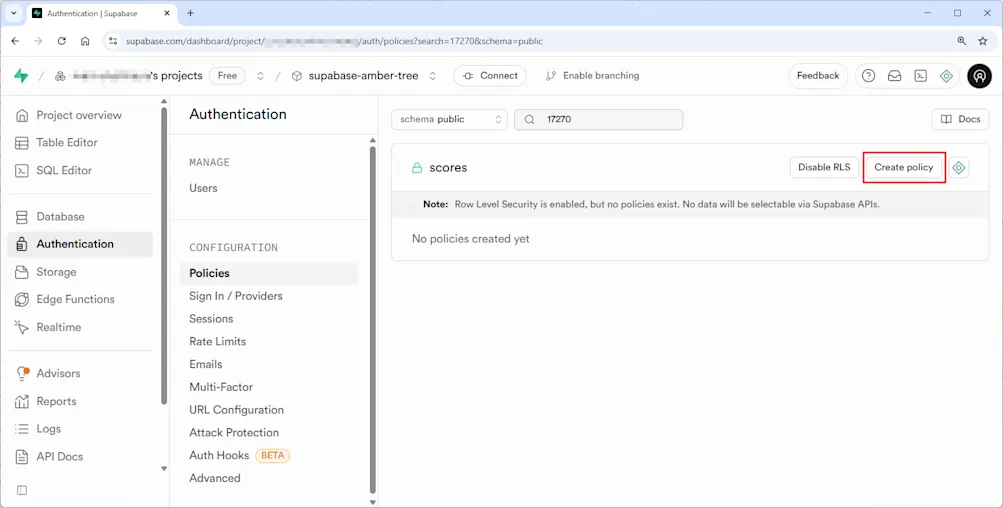This screenshot has width=1003, height=508.
Task: Click the Create policy button
Action: (x=904, y=168)
